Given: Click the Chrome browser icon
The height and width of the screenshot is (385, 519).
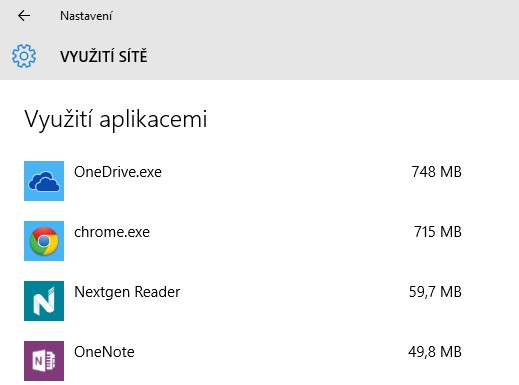Looking at the screenshot, I should pos(44,241).
